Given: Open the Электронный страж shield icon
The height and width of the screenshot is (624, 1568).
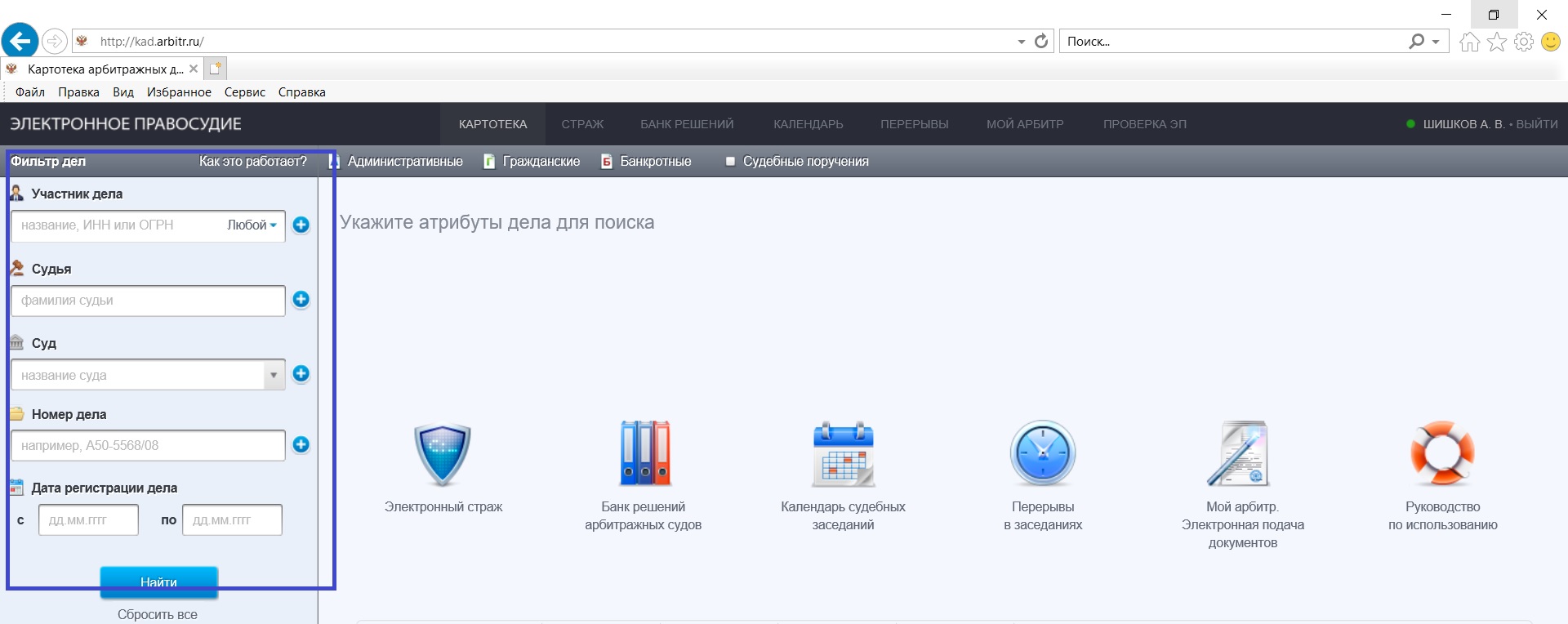Looking at the screenshot, I should pos(443,455).
